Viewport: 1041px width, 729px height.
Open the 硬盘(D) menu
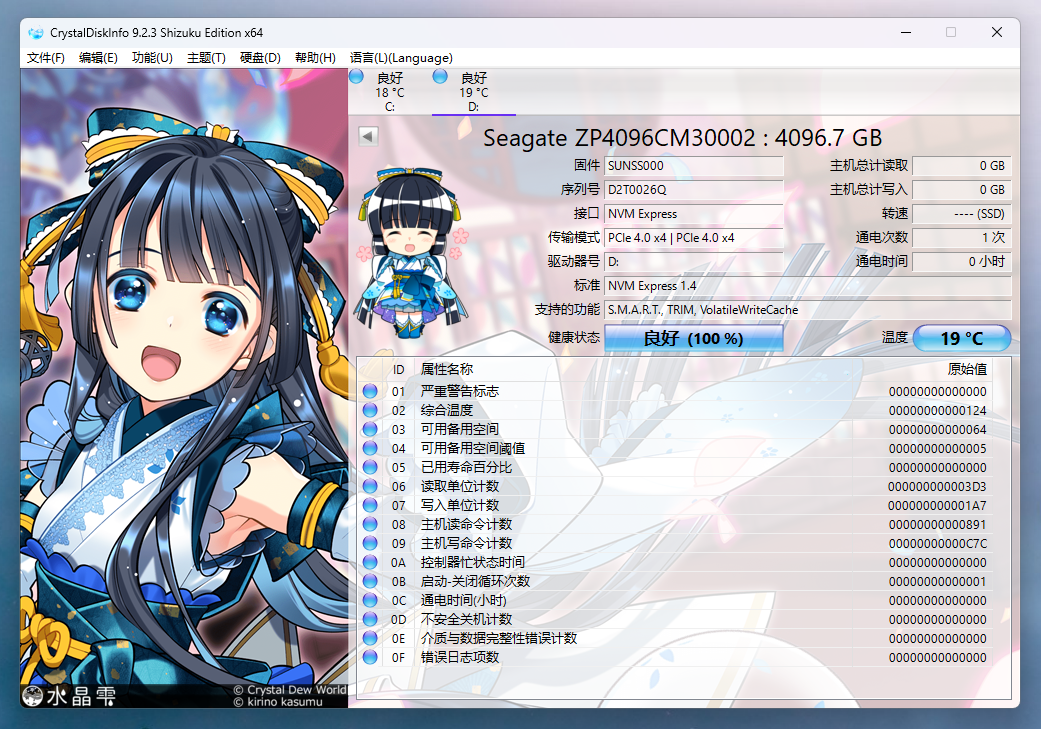click(x=260, y=58)
